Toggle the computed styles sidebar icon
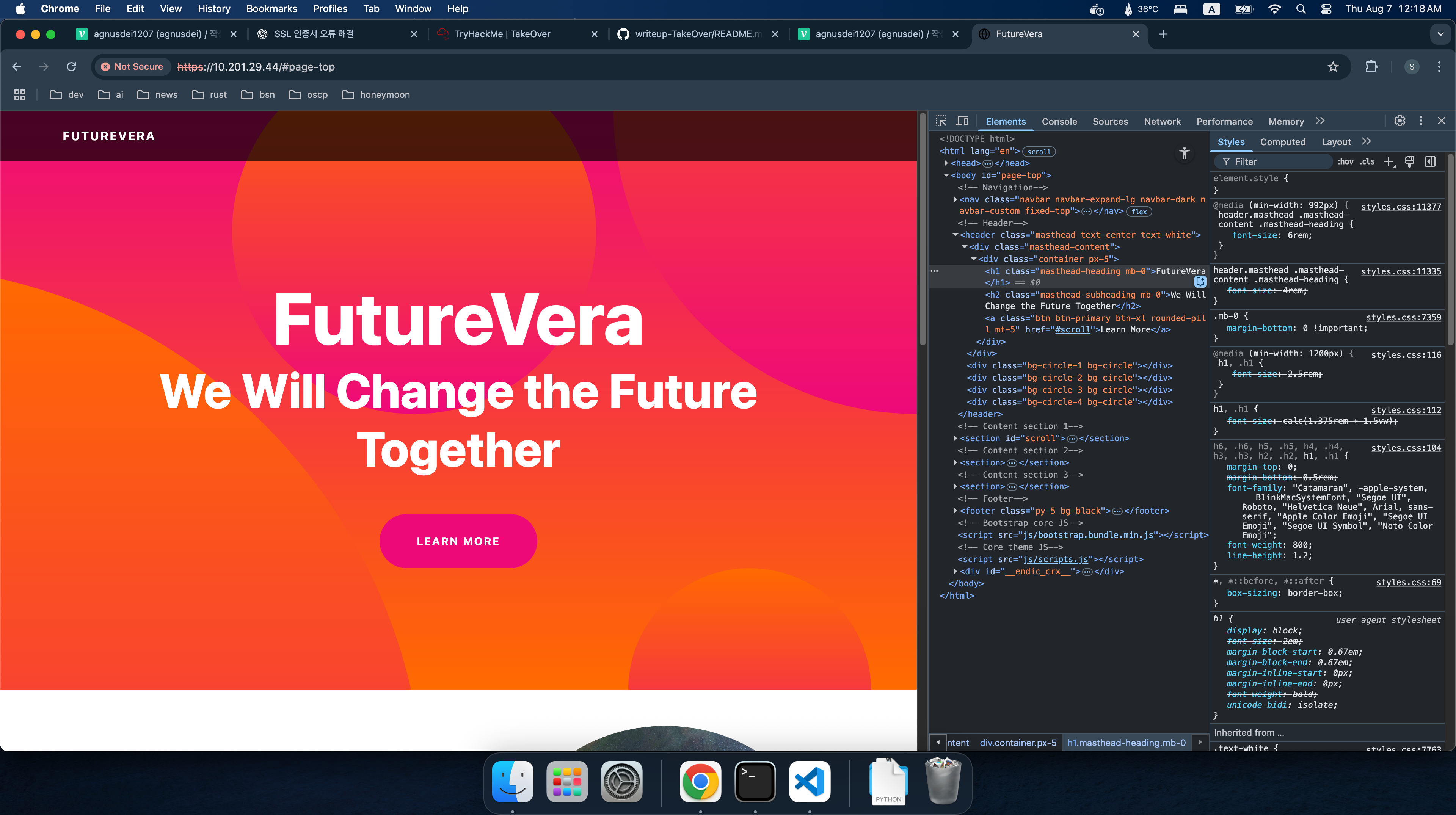 click(1430, 161)
